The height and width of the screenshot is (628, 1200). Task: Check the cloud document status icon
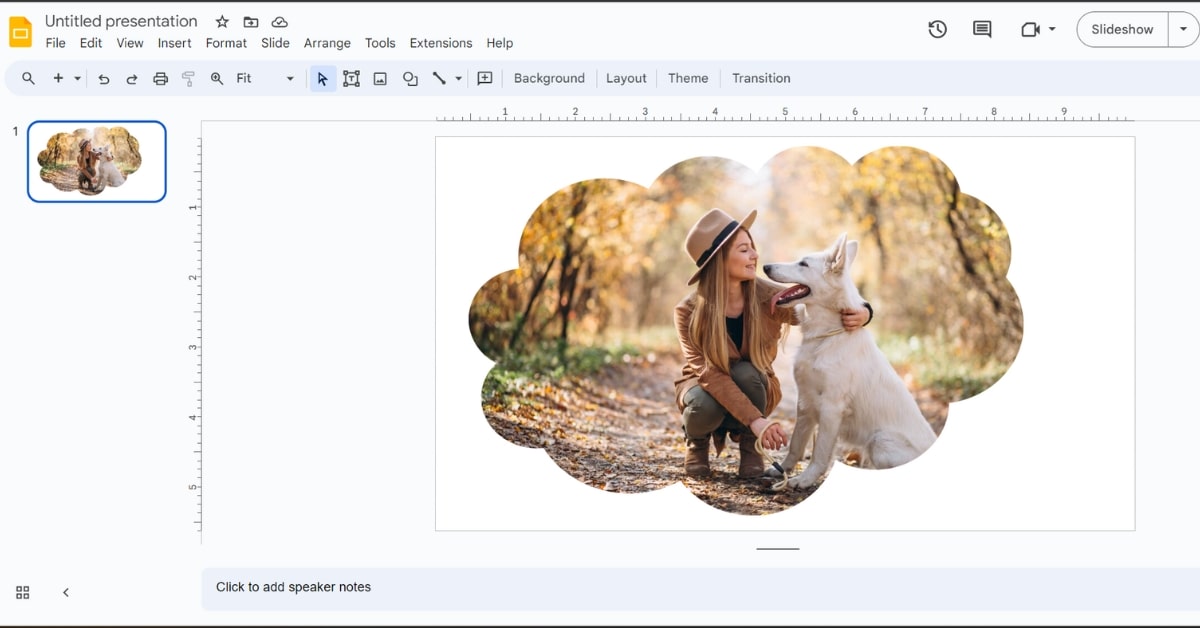coord(280,21)
